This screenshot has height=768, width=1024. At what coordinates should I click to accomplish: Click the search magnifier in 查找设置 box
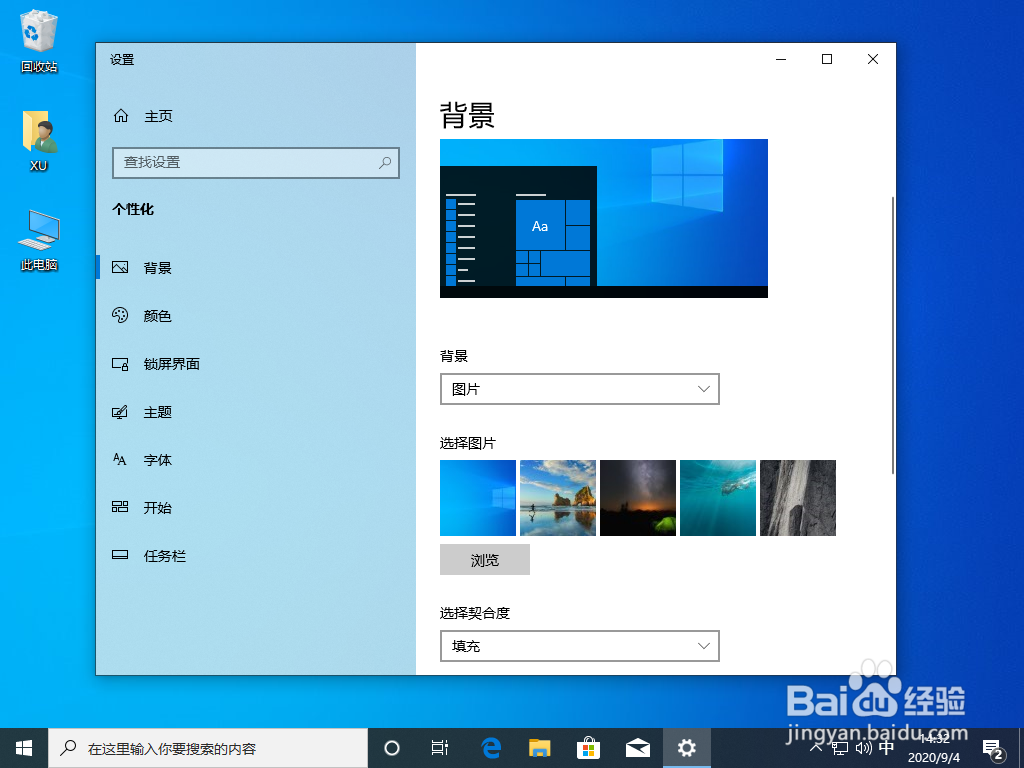point(385,163)
